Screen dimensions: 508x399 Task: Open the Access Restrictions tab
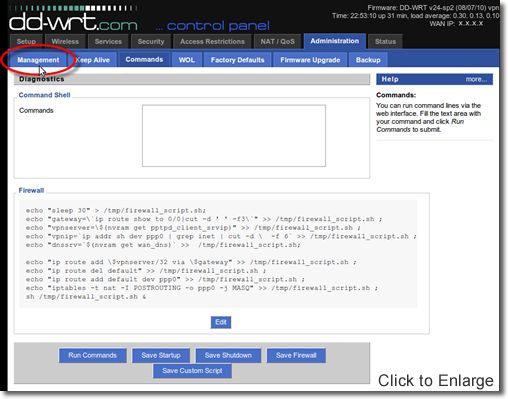pos(212,41)
